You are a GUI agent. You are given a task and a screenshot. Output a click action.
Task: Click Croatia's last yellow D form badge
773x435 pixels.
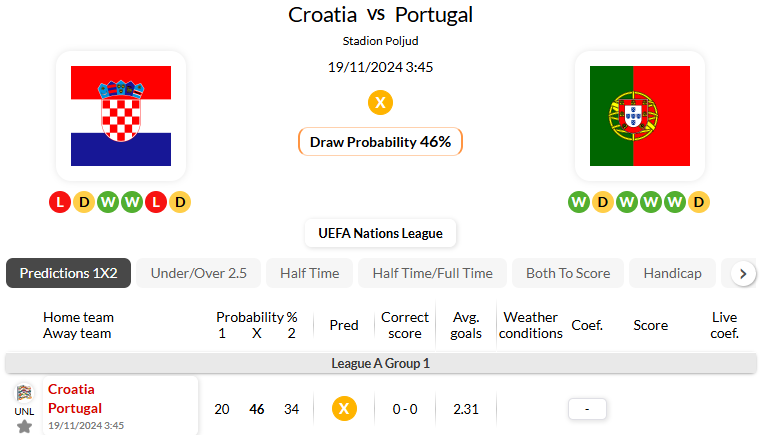[180, 203]
